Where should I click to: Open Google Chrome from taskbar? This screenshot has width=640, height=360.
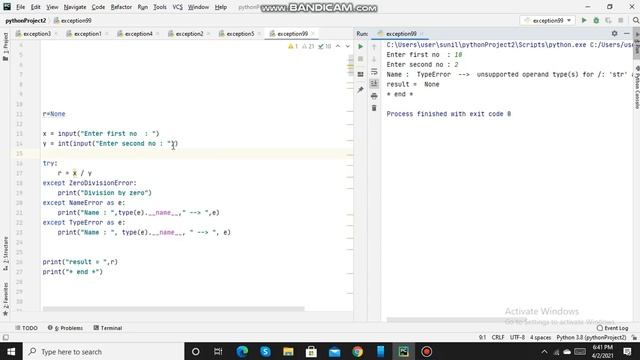click(358, 351)
